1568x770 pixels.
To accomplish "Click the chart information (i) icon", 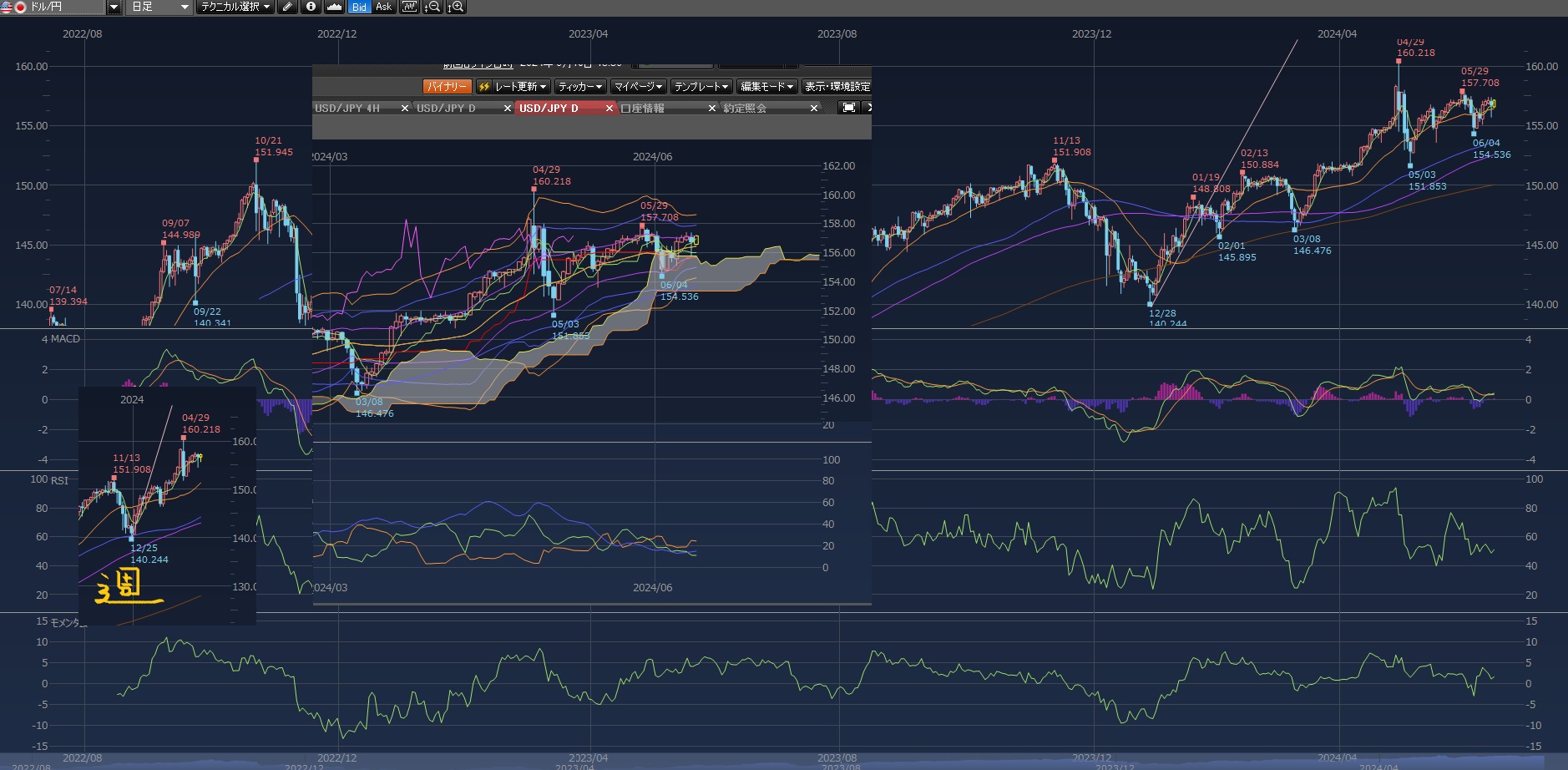I will pos(311,7).
